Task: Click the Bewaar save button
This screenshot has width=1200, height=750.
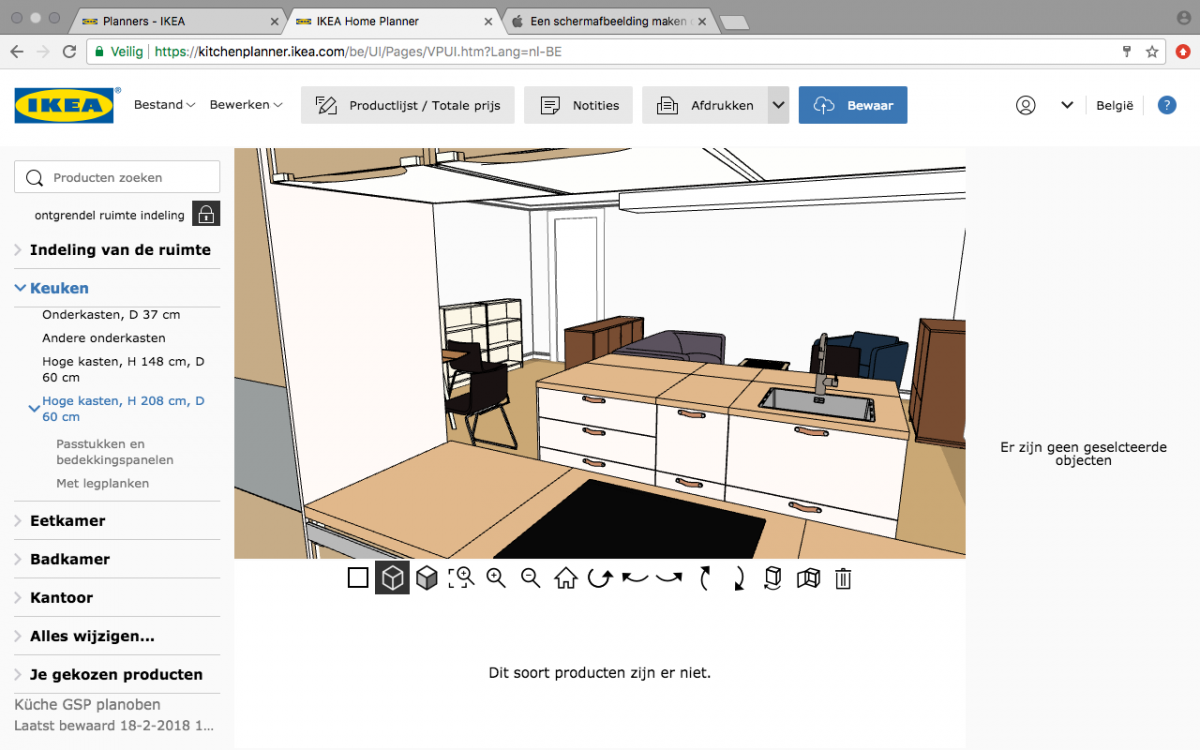Action: tap(853, 105)
